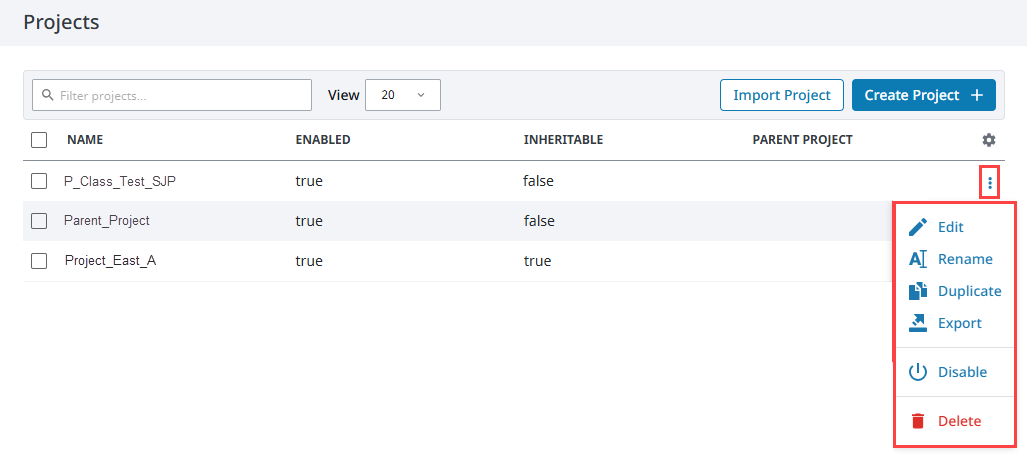
Task: Sort by the ENABLED column header
Action: 322,140
